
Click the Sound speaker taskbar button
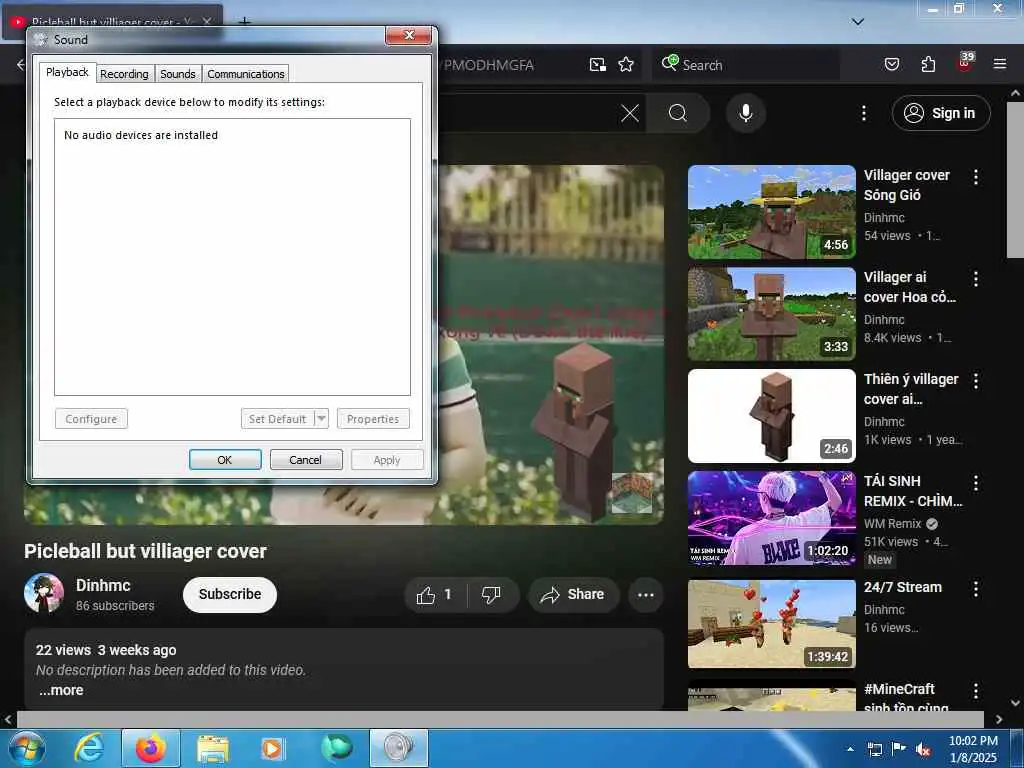(x=398, y=748)
